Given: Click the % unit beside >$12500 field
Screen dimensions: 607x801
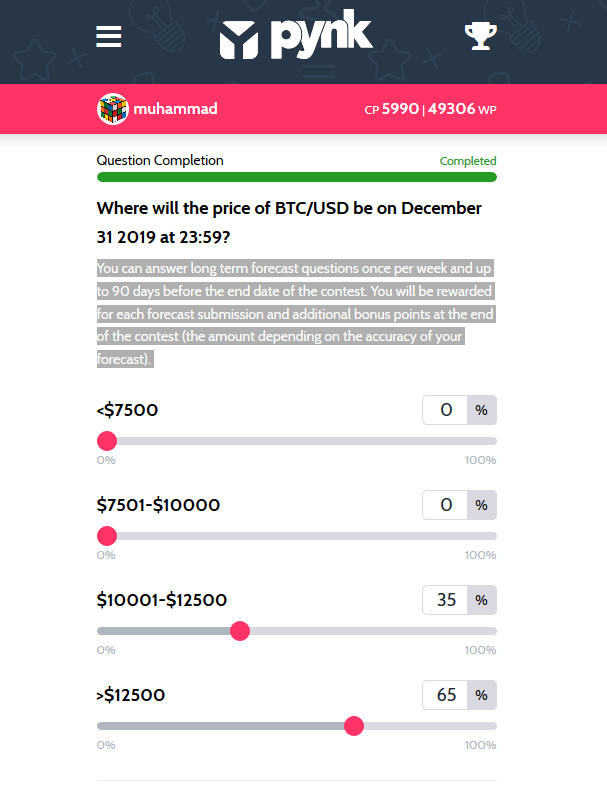Looking at the screenshot, I should [482, 695].
